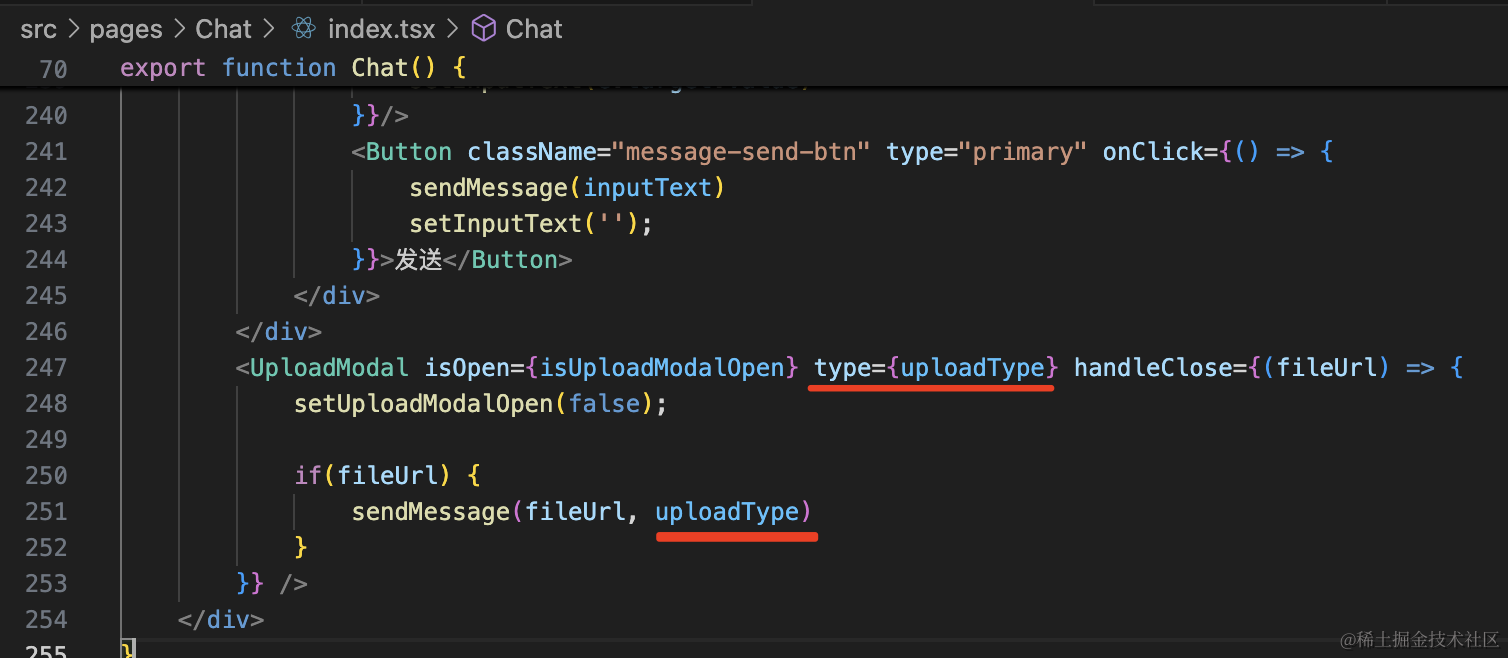The width and height of the screenshot is (1508, 658).
Task: Click the 发送 button label text
Action: (418, 260)
